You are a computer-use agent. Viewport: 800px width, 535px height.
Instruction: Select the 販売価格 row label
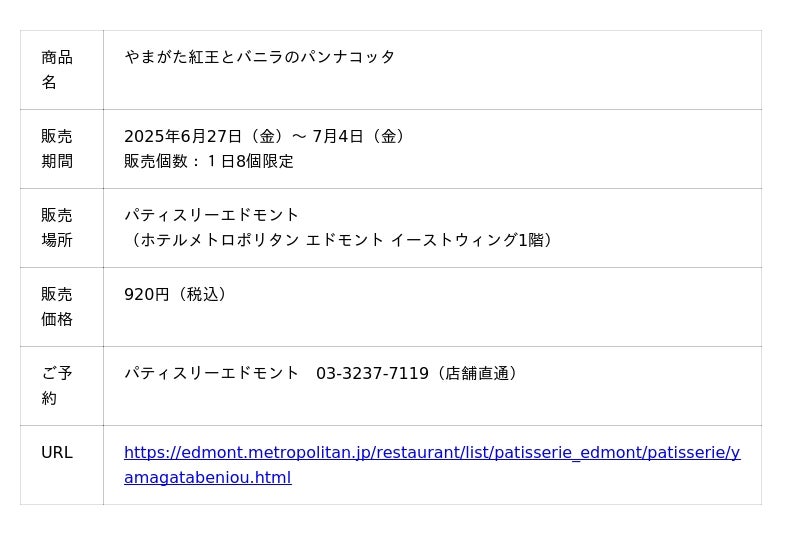(x=57, y=306)
